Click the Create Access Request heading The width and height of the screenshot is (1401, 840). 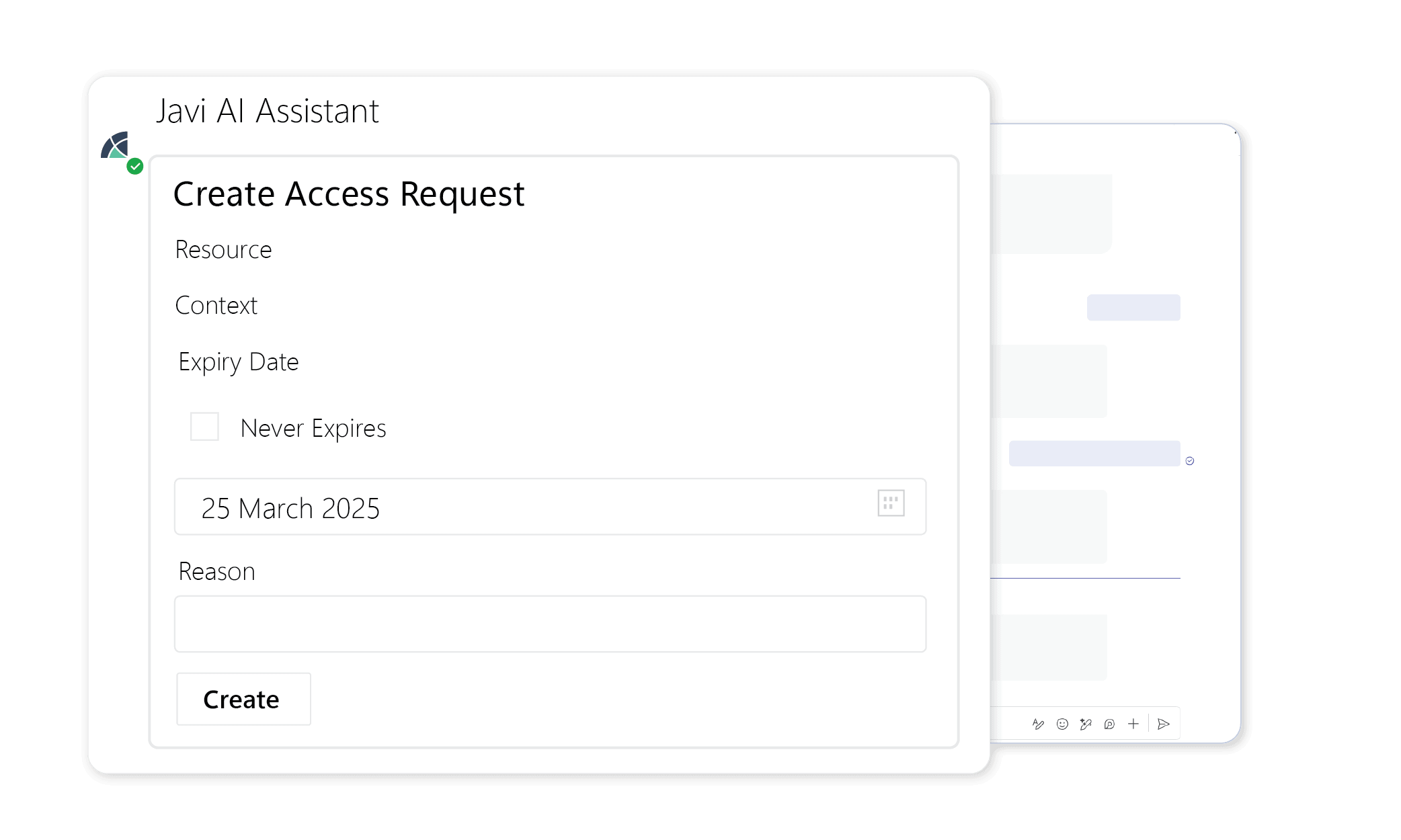(348, 194)
